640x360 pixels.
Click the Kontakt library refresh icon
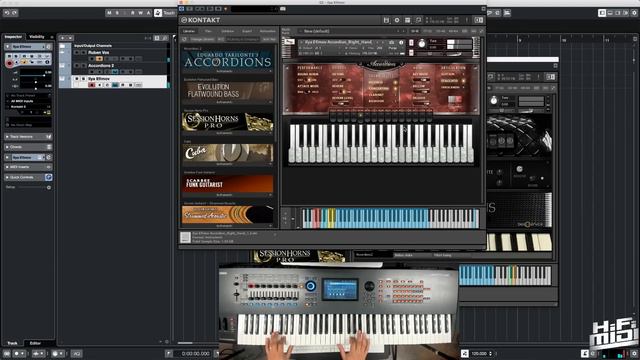click(184, 39)
